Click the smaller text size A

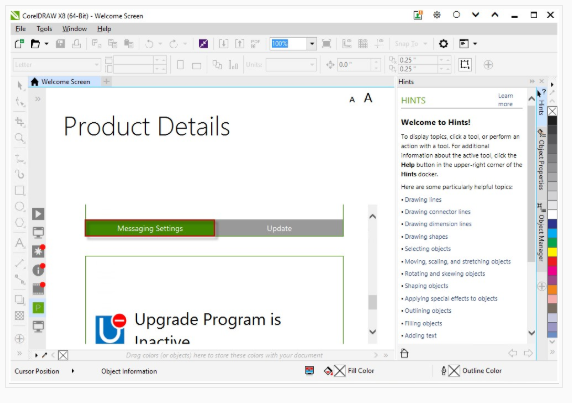point(352,100)
